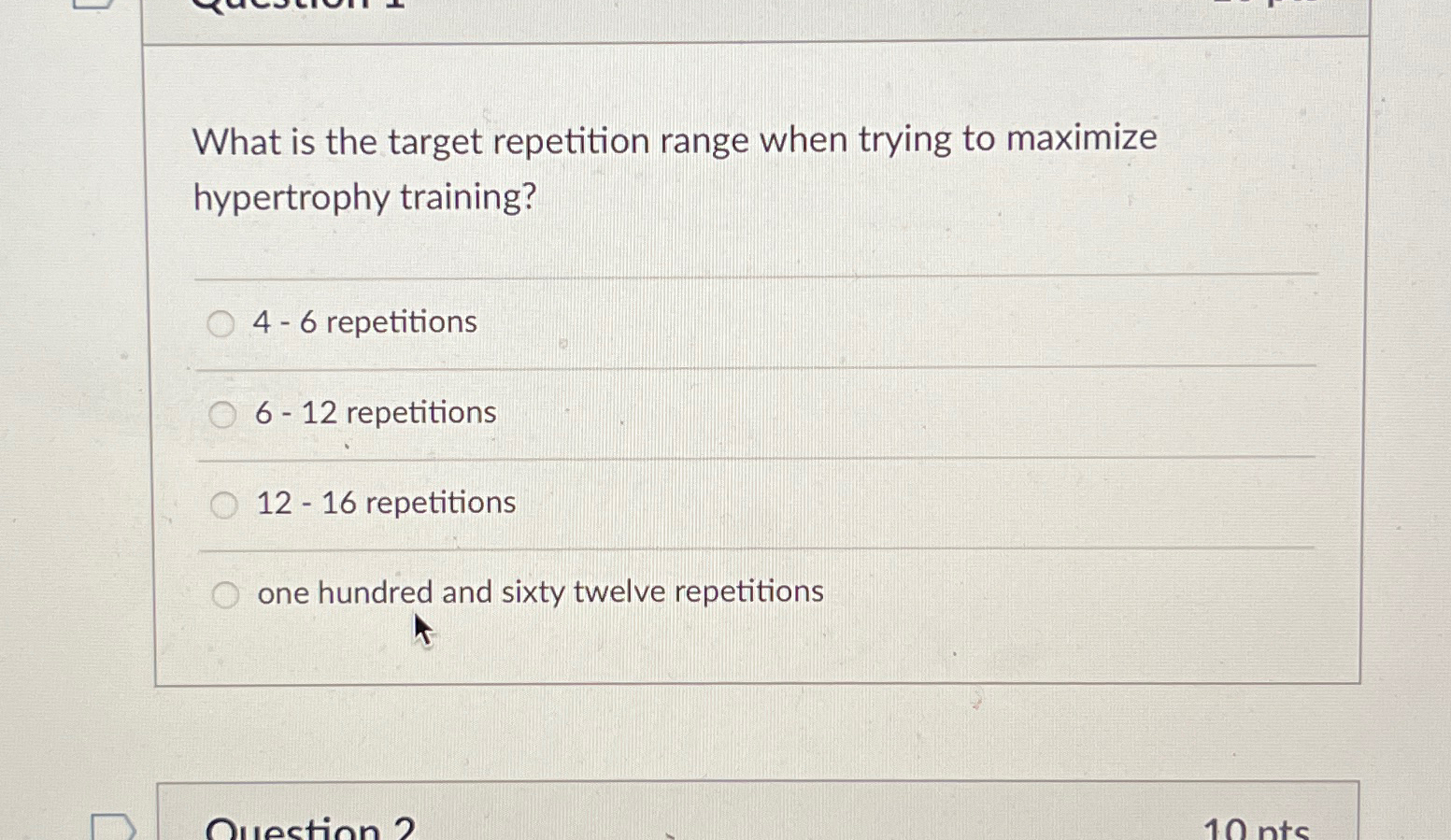Click the hypertrophy training question text
Screen dimensions: 1451x840
point(675,168)
